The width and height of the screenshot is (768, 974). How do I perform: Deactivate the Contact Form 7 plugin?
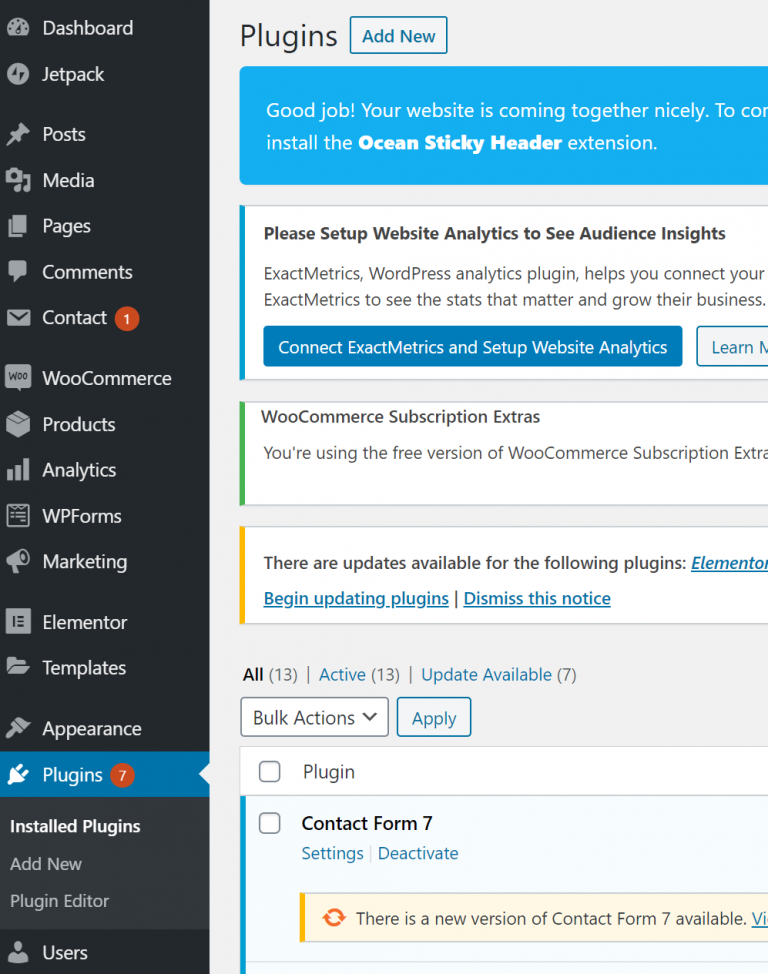(x=418, y=853)
